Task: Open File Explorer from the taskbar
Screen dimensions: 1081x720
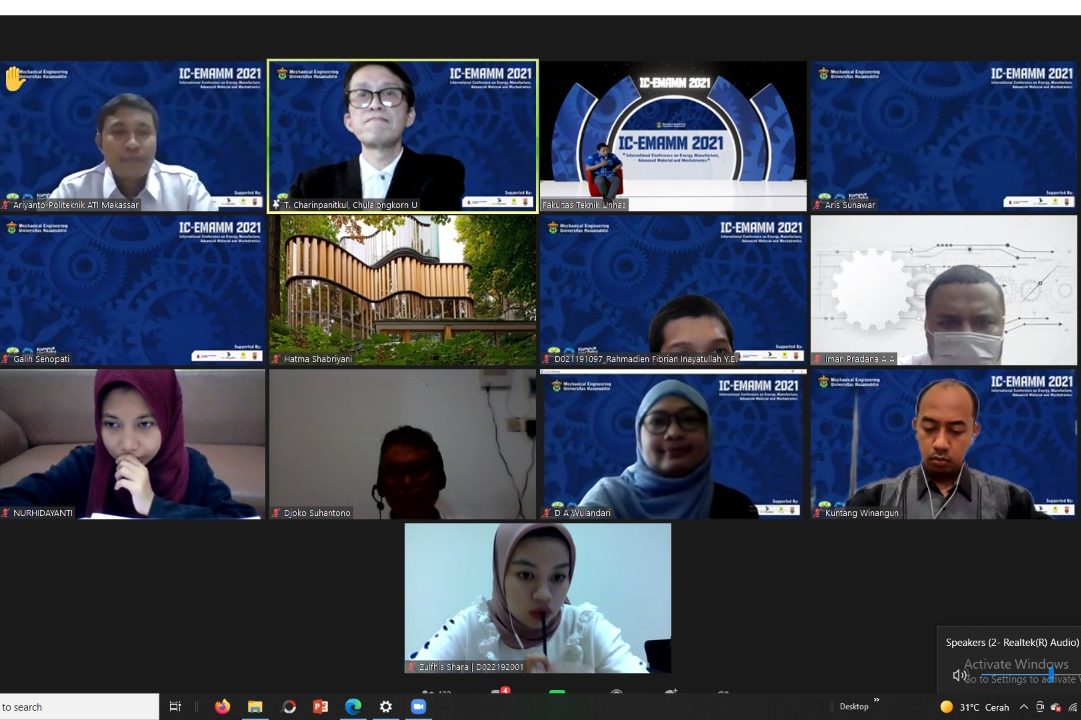Action: pyautogui.click(x=255, y=707)
